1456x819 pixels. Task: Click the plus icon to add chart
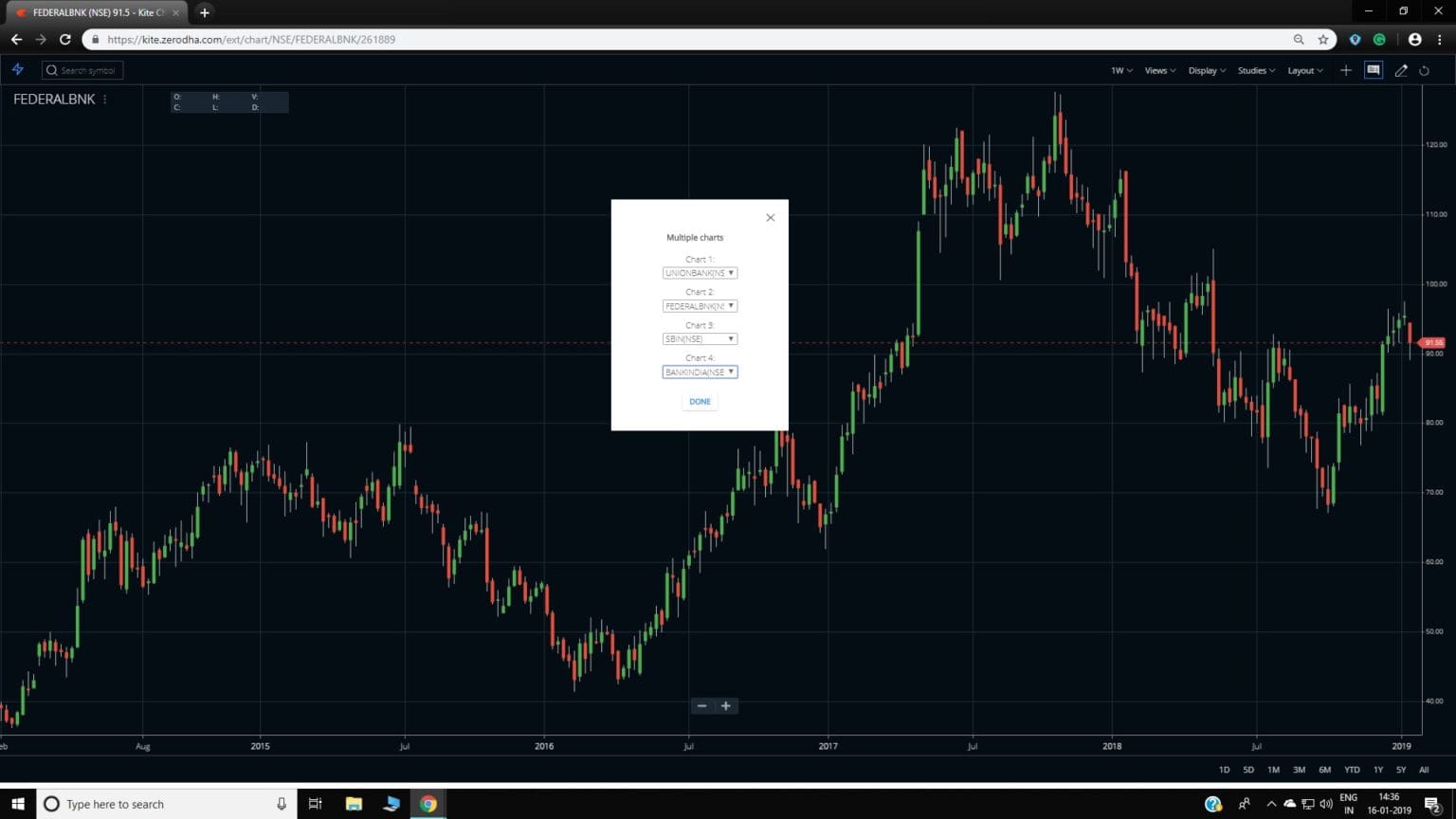1345,70
